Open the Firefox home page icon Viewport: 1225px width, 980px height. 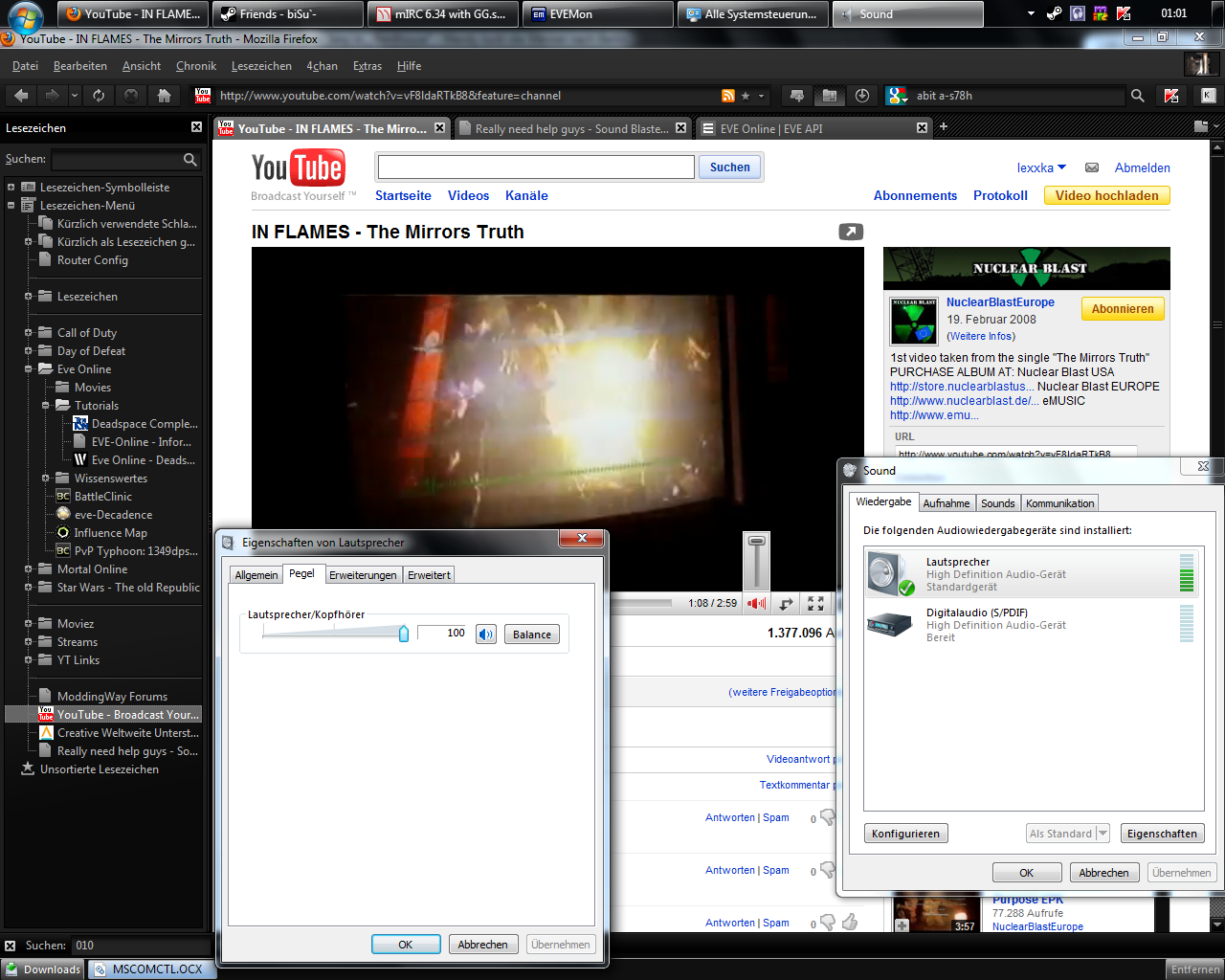[164, 95]
